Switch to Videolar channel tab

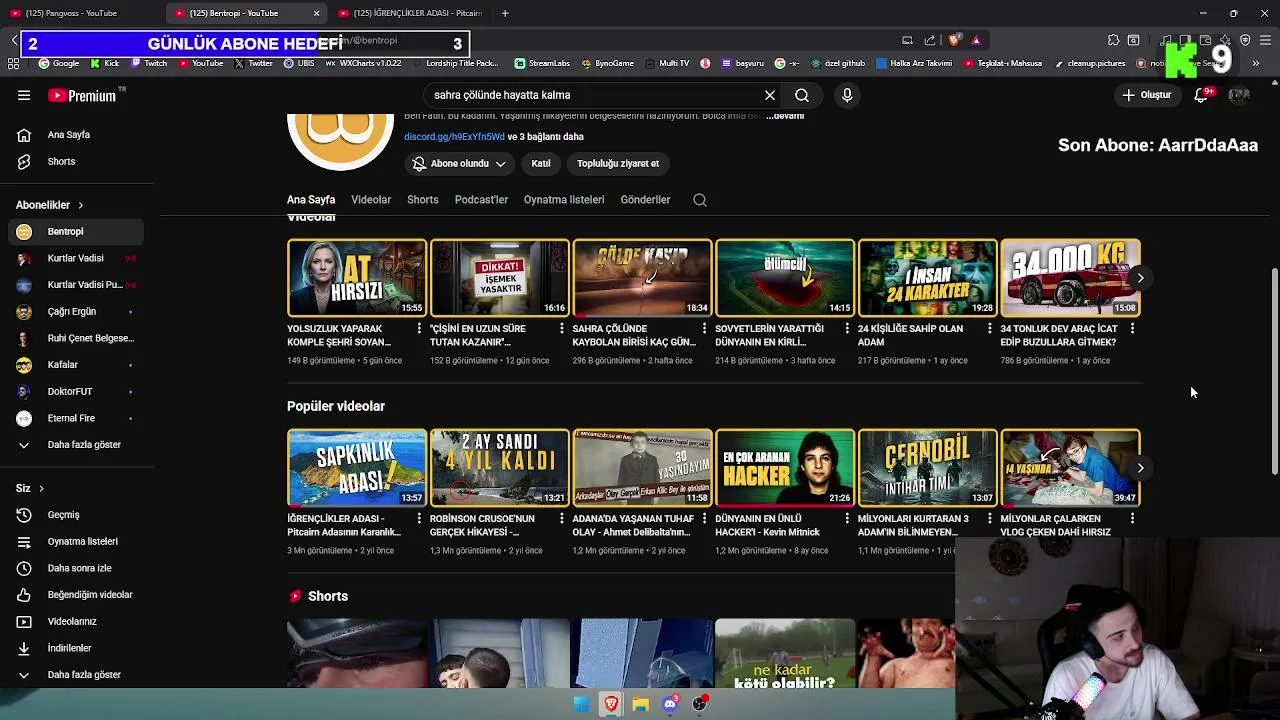point(371,200)
